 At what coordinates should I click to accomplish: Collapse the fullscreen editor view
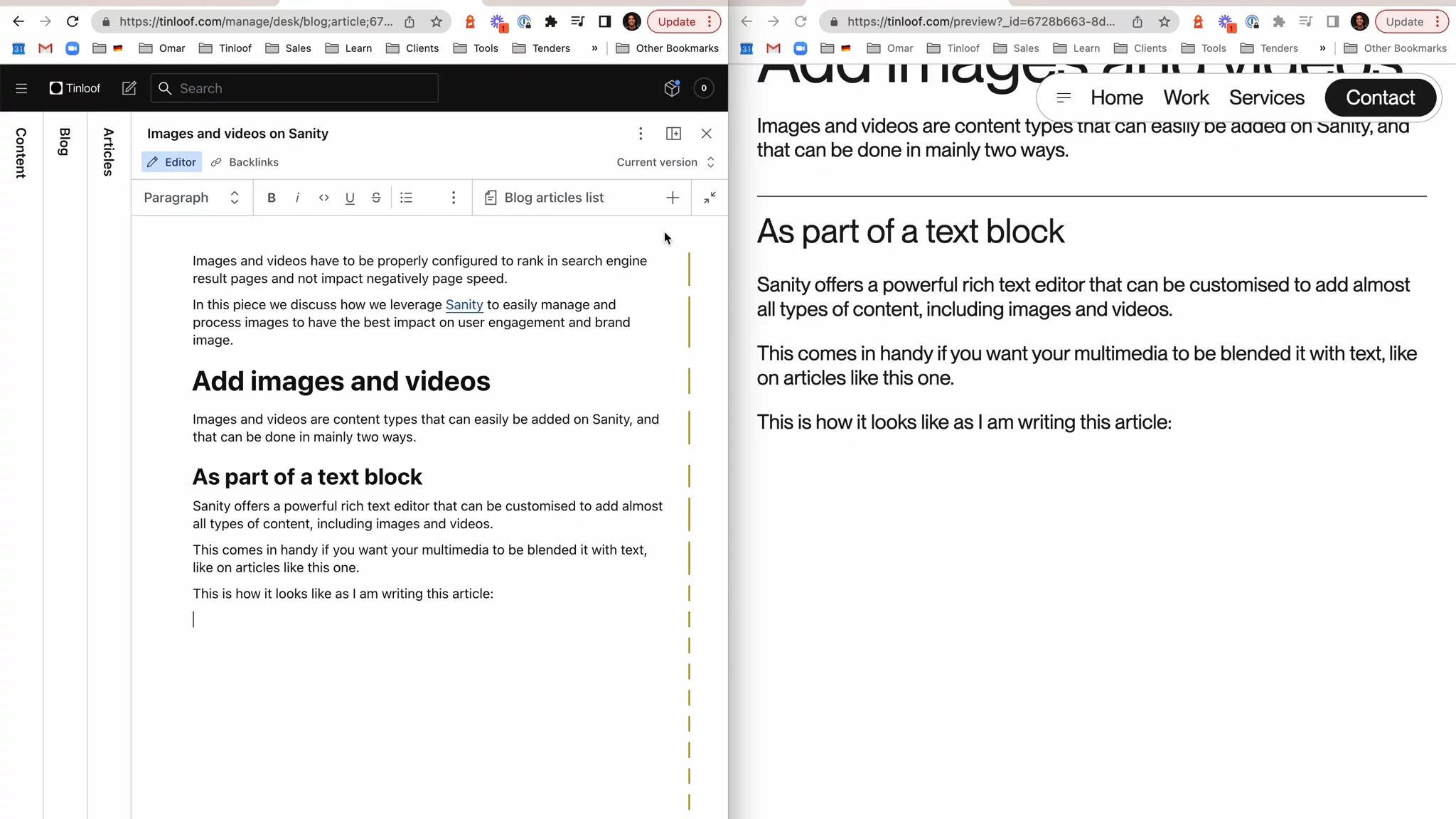click(710, 198)
